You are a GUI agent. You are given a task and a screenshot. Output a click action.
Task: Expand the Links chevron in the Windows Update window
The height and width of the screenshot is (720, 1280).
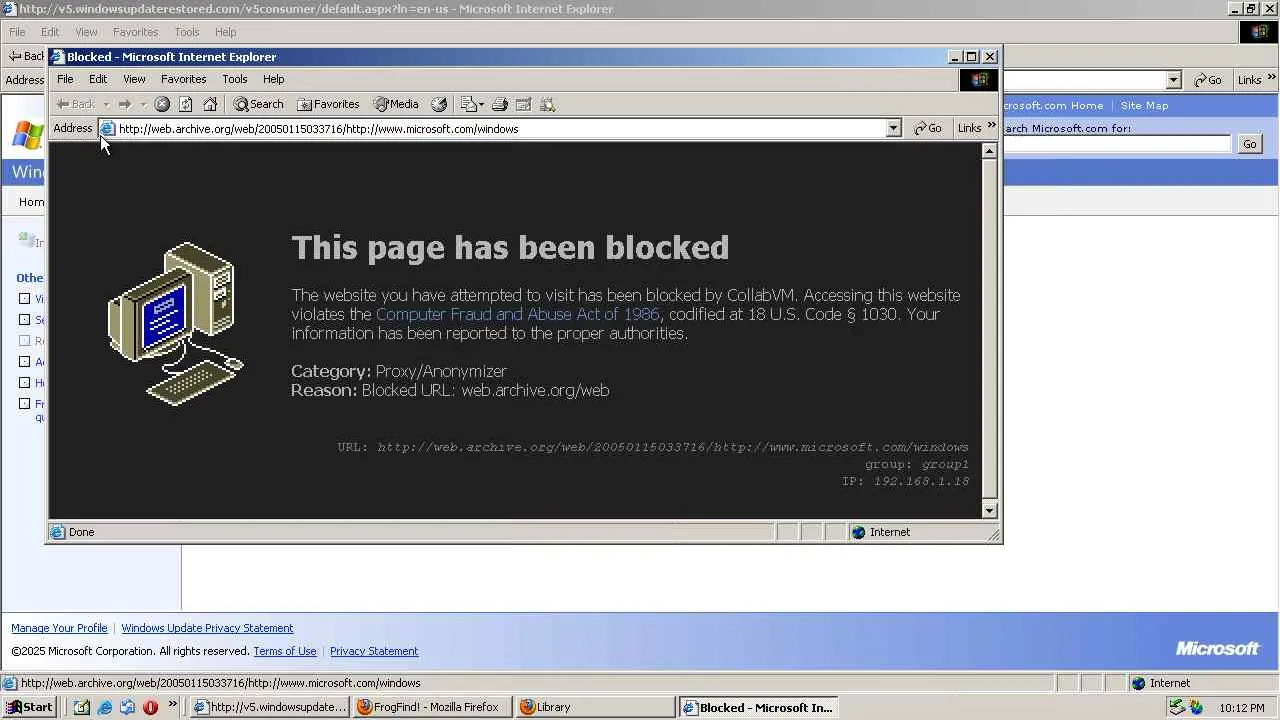[x=1273, y=78]
